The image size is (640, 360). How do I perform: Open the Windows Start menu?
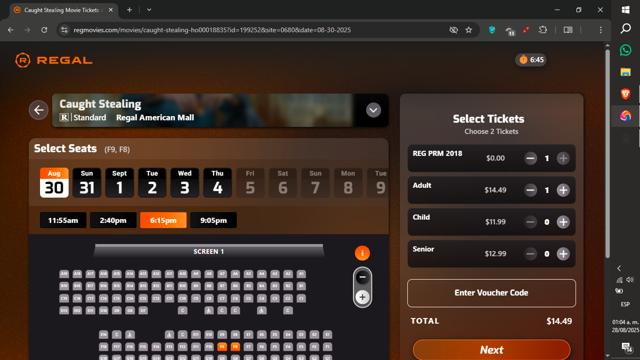tap(625, 9)
